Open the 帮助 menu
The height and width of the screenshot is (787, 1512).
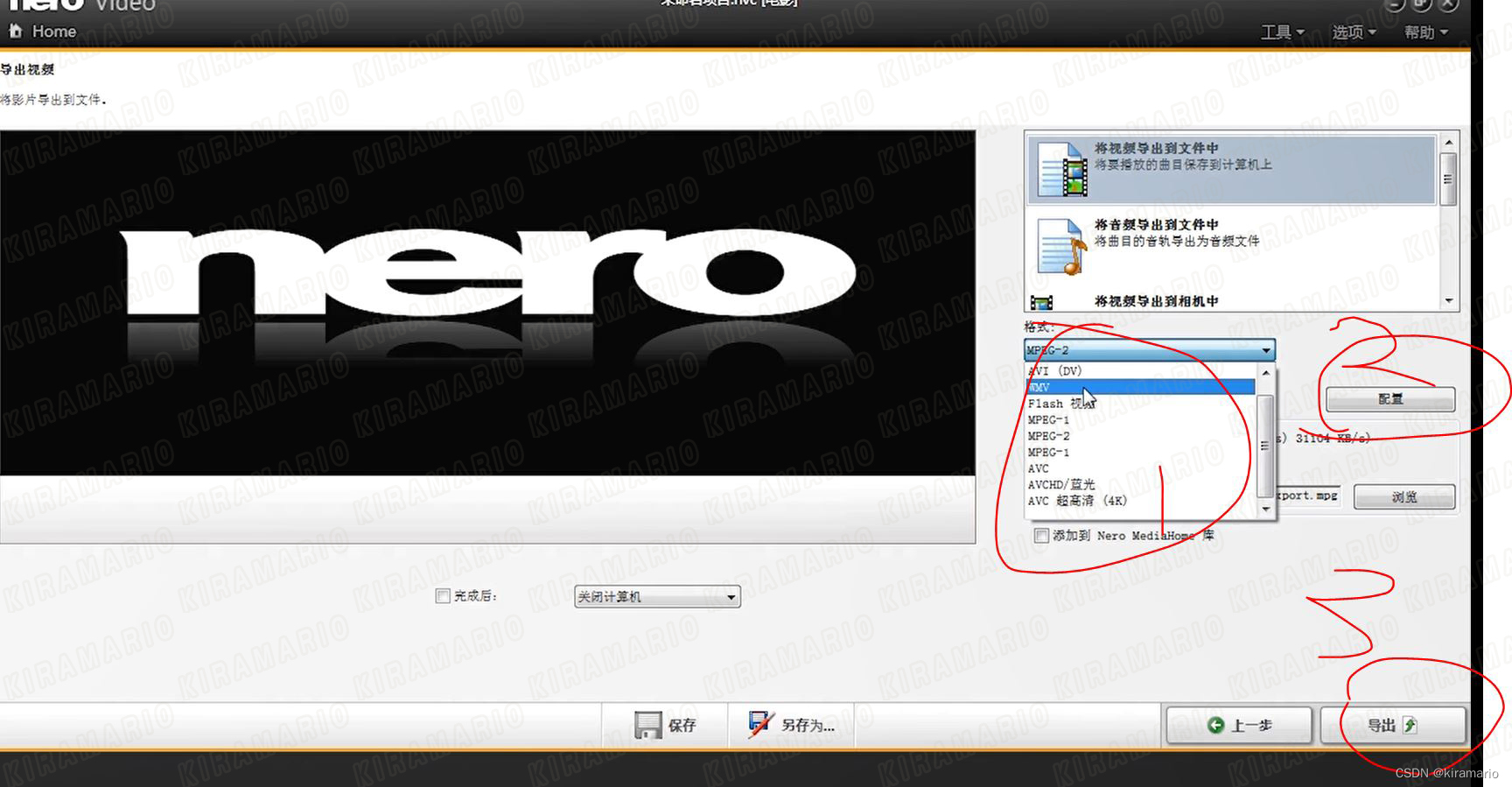pos(1425,32)
